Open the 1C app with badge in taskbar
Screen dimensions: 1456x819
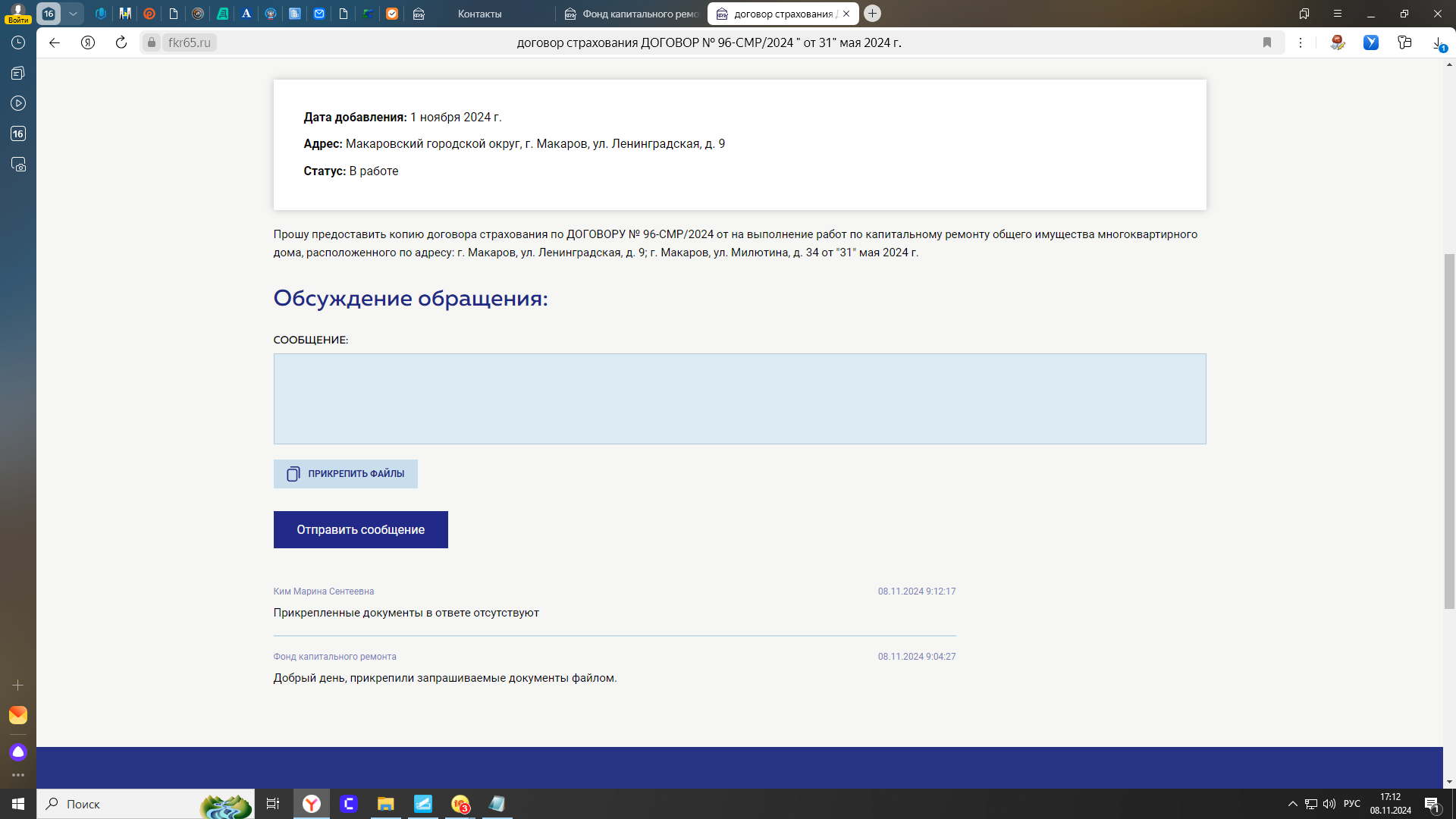460,804
